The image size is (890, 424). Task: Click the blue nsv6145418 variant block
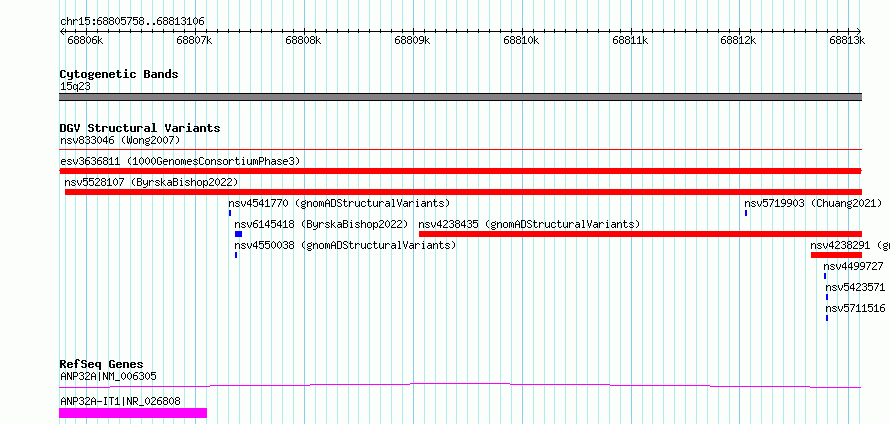[x=238, y=234]
